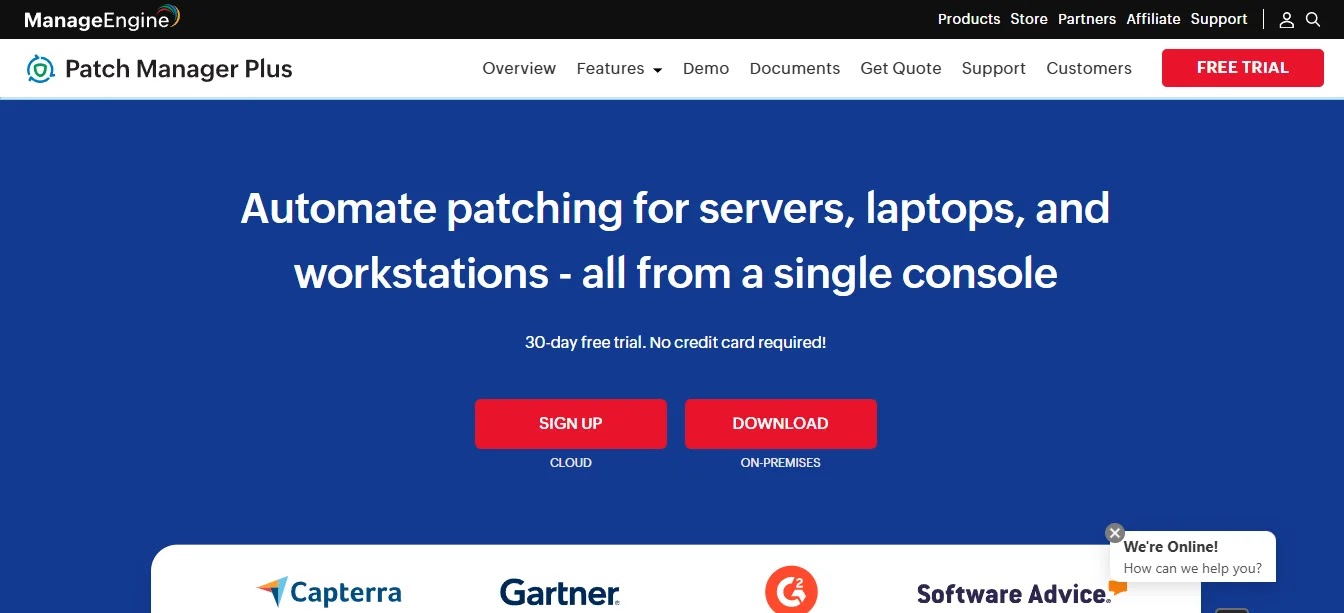Image resolution: width=1344 pixels, height=613 pixels.
Task: Open the "How can we help you?" chat
Action: (1193, 568)
